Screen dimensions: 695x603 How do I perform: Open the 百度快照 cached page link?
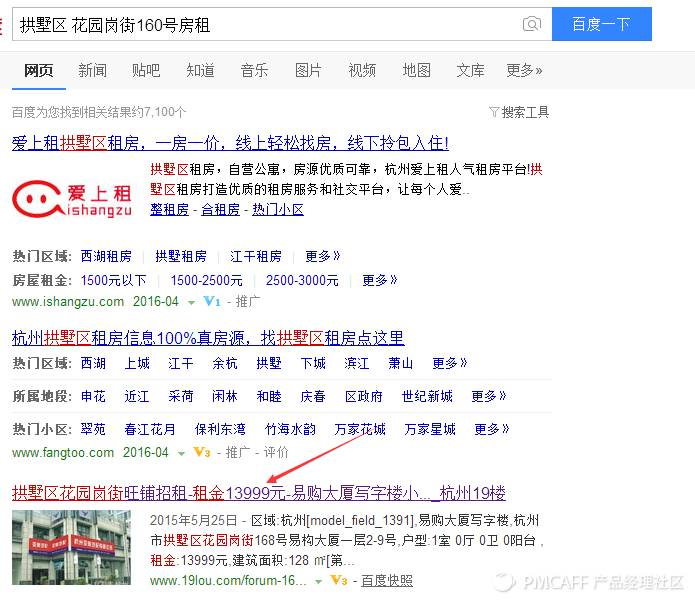tap(387, 580)
